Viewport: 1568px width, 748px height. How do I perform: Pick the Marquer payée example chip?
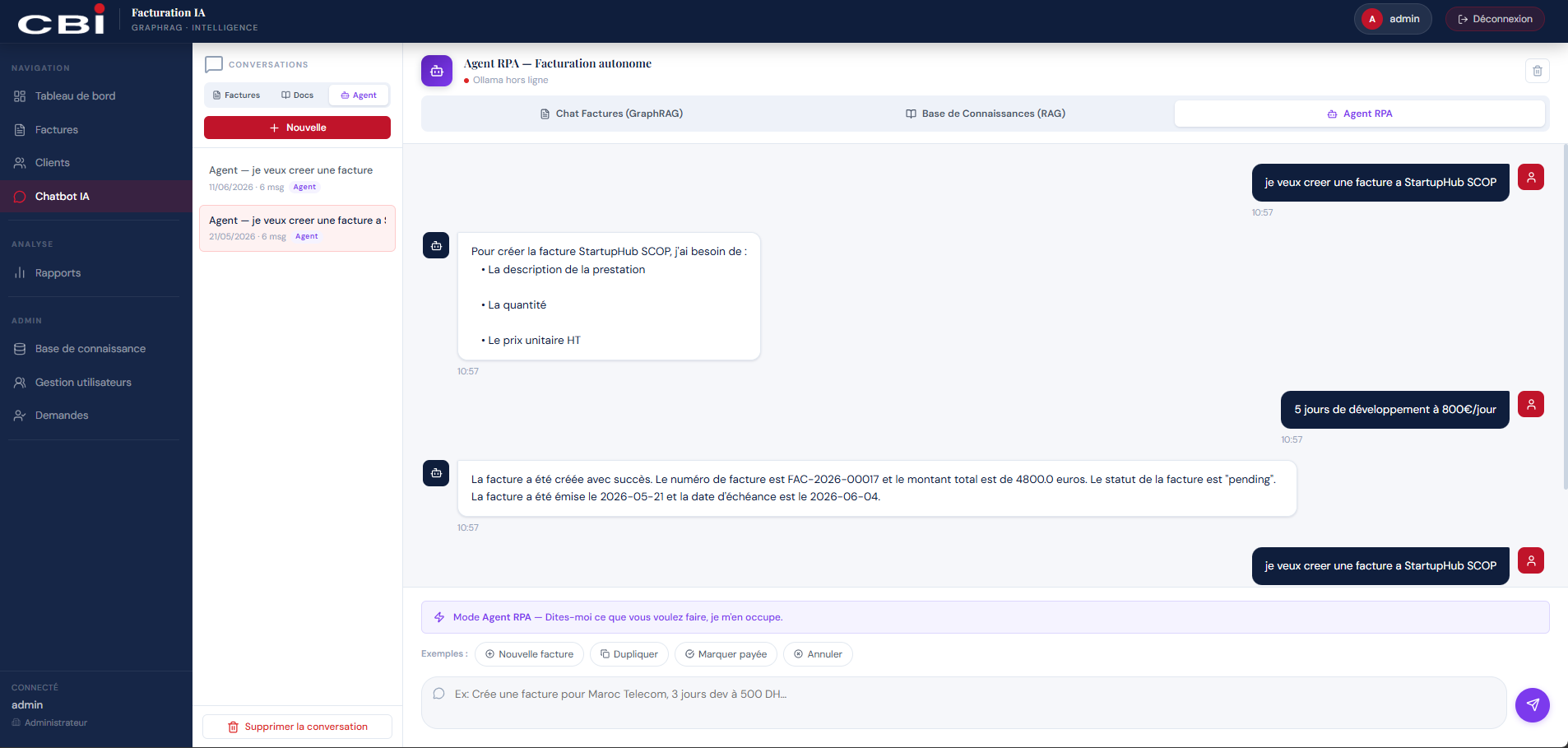click(726, 654)
